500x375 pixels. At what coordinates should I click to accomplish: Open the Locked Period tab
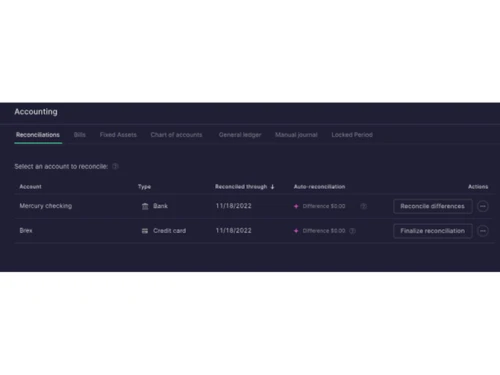tap(352, 135)
